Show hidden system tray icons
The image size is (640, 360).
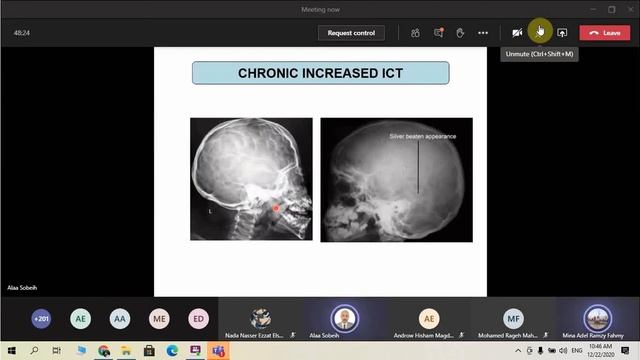(x=518, y=351)
